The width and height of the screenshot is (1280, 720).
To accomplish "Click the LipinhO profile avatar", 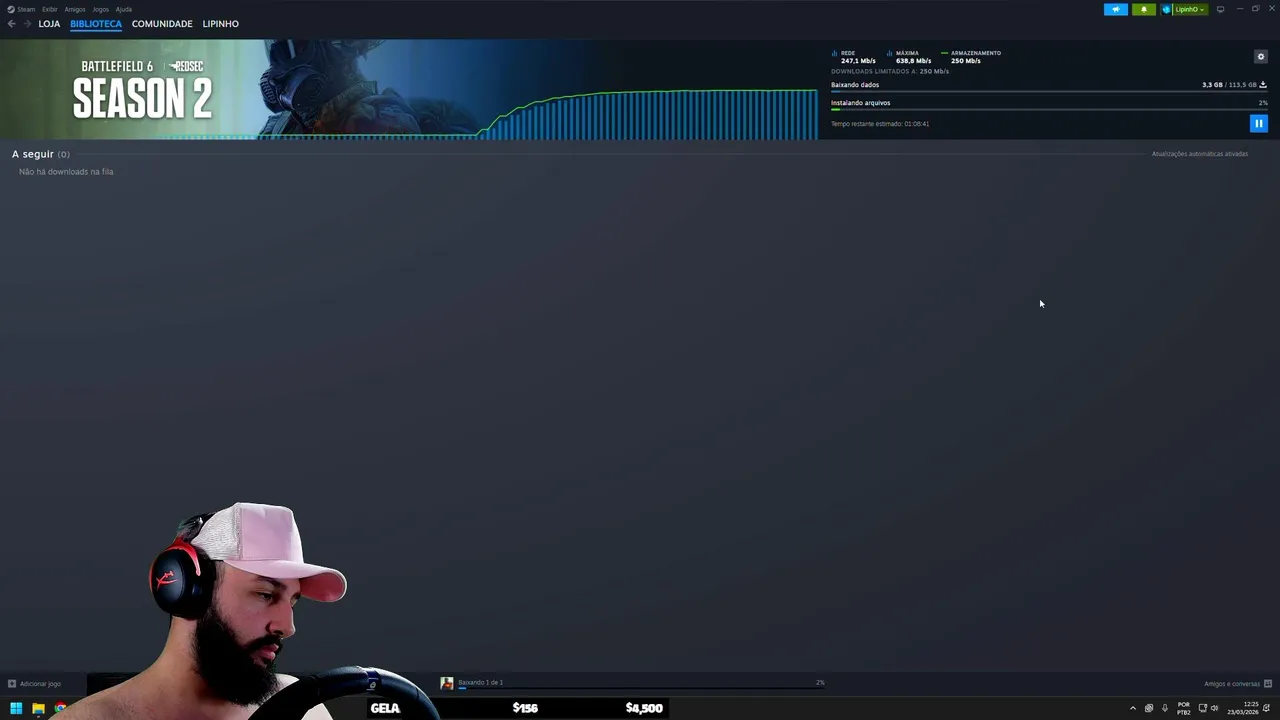I will (1166, 9).
